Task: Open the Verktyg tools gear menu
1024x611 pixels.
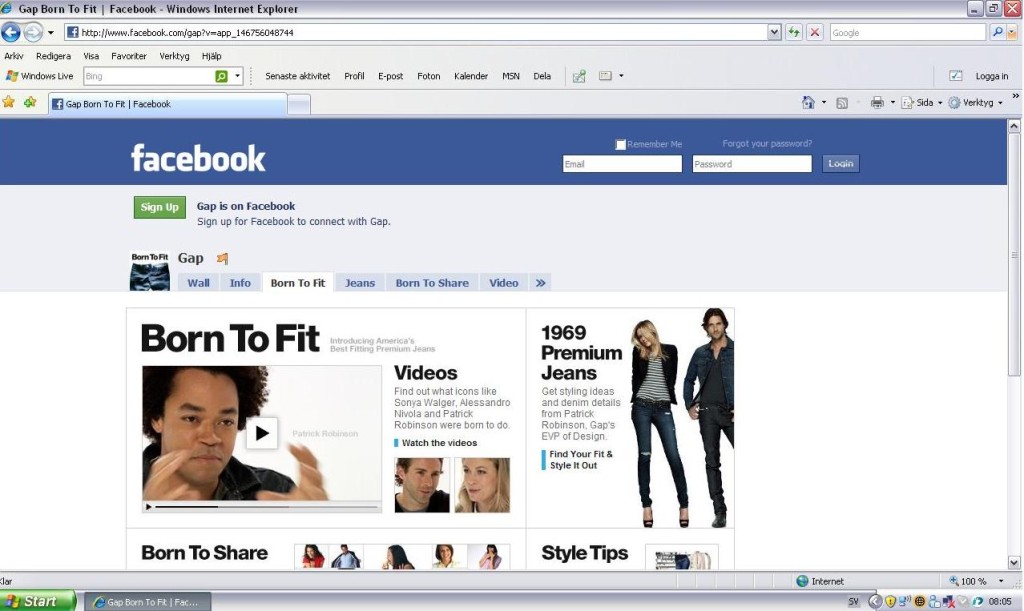Action: [x=976, y=102]
